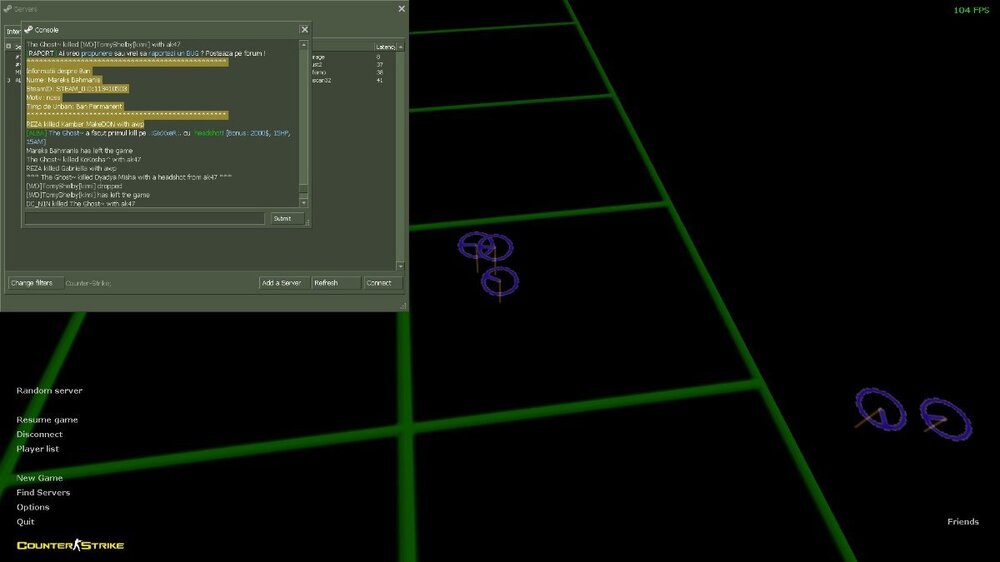The width and height of the screenshot is (1000, 562).
Task: Sort the server list by Latency column
Action: [385, 47]
